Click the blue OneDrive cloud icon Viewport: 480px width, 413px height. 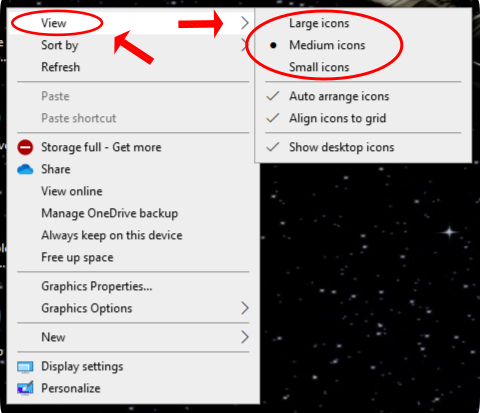[25, 170]
